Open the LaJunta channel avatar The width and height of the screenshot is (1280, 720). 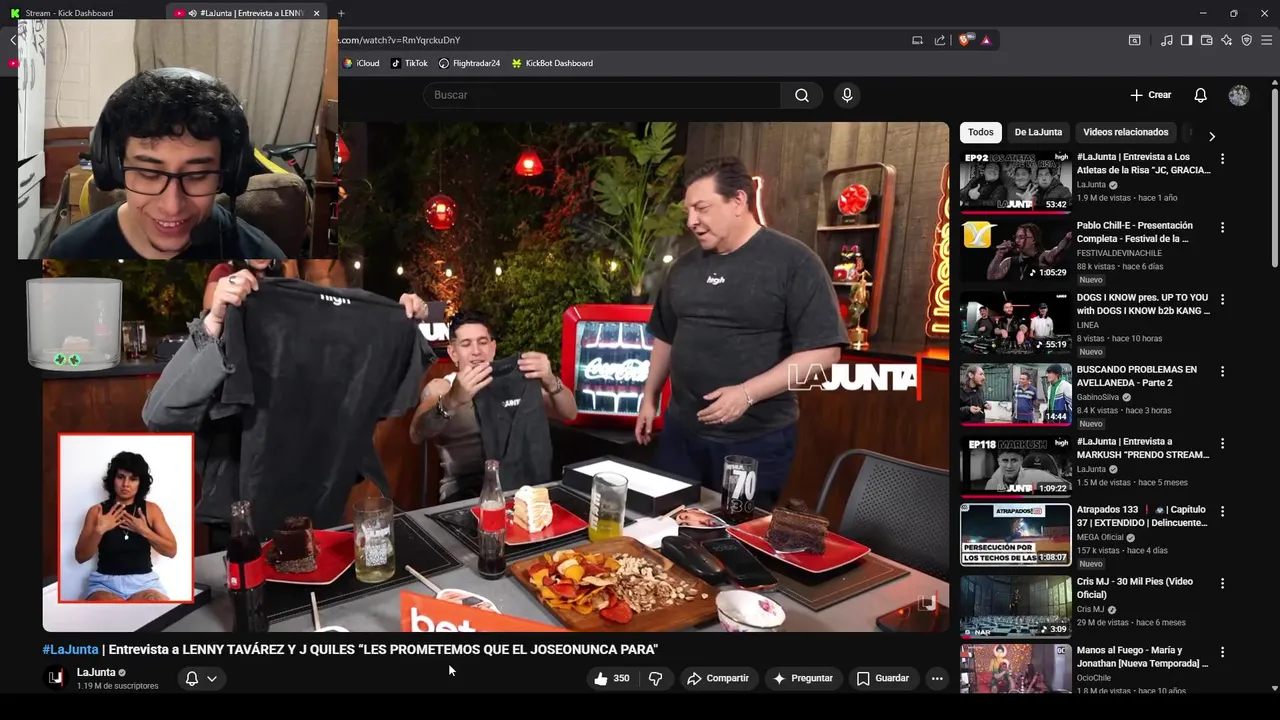56,678
